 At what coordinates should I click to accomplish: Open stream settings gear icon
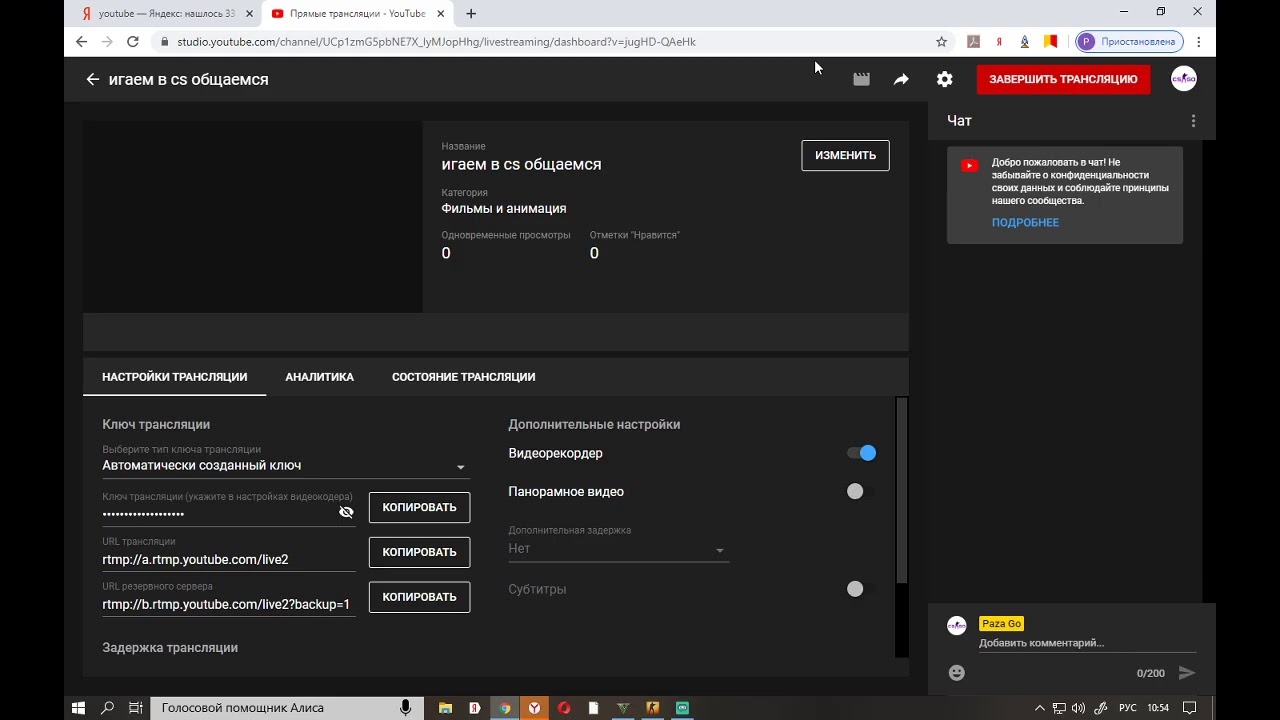[944, 79]
